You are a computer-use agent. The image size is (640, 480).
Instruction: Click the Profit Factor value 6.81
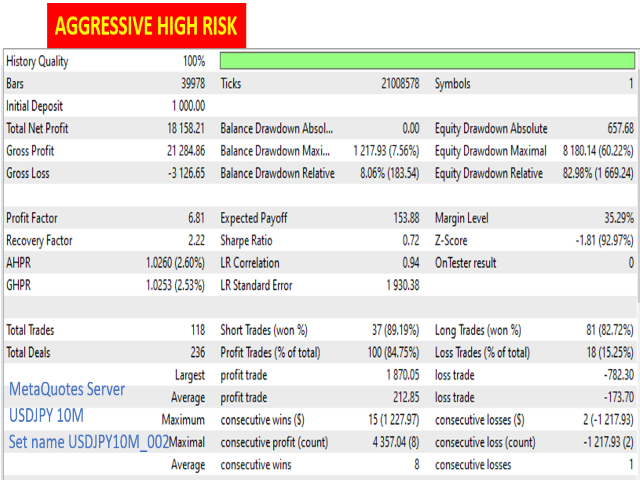click(x=196, y=218)
